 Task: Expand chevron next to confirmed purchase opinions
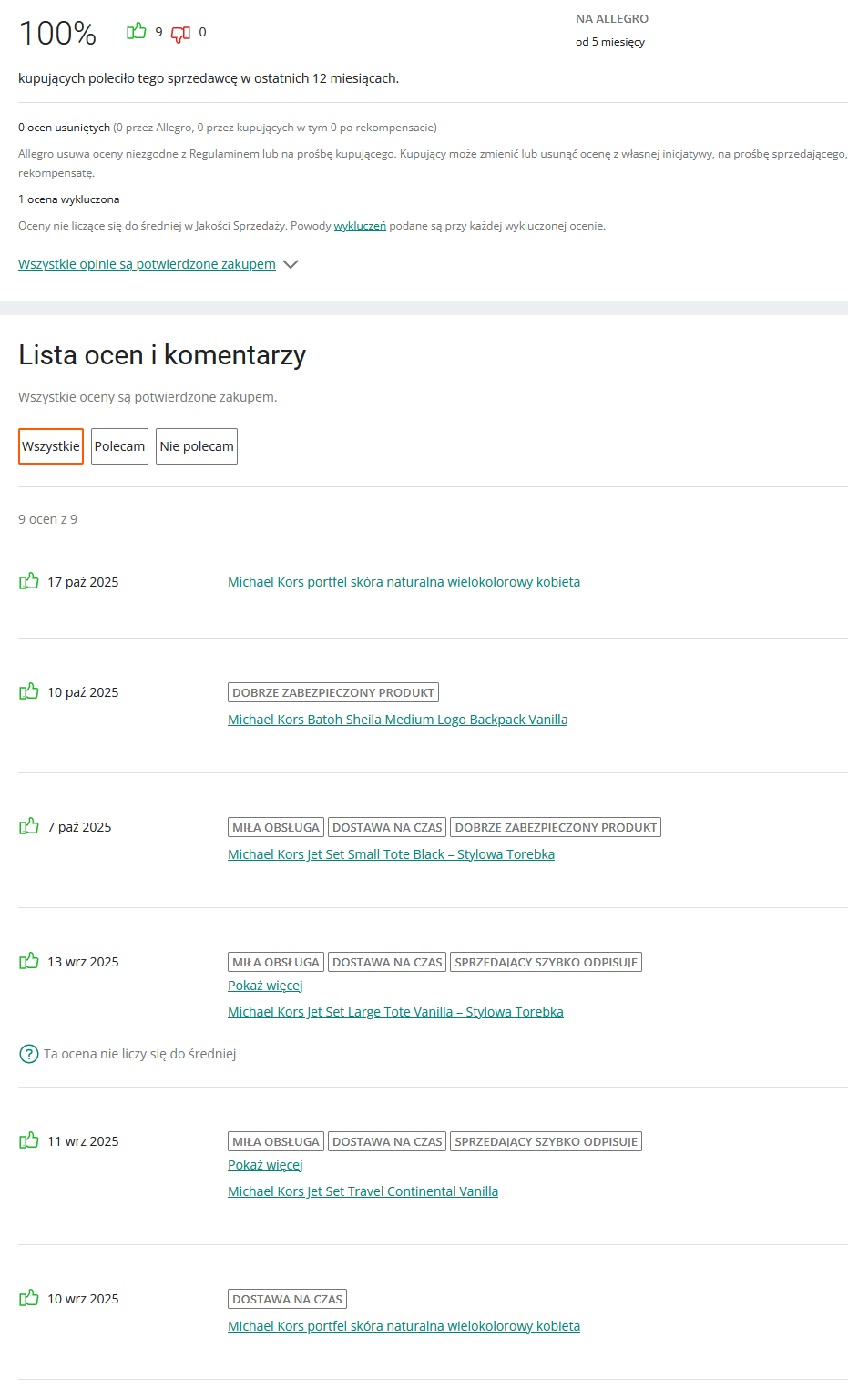pos(291,264)
